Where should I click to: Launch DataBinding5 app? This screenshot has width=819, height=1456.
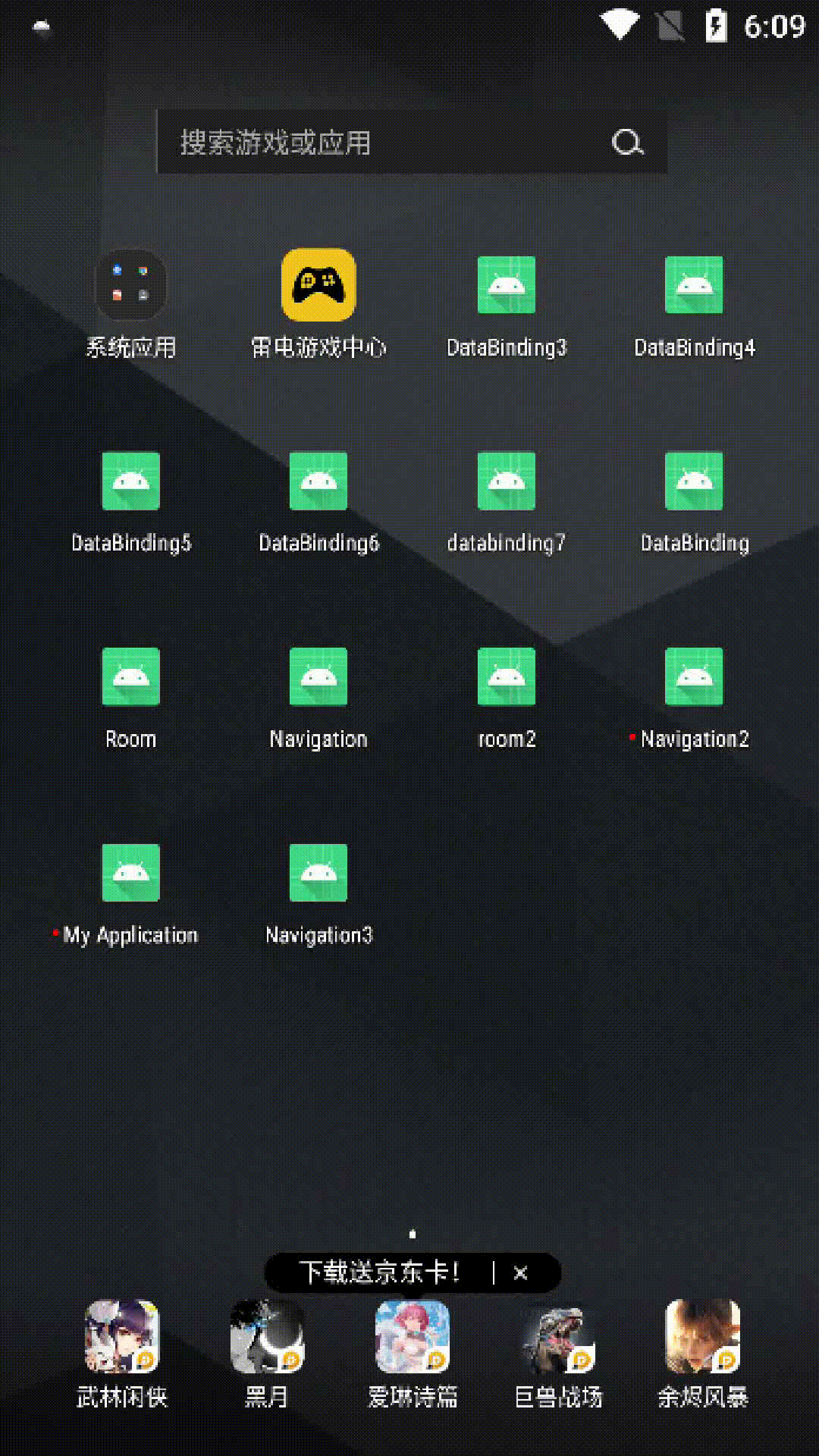[130, 481]
